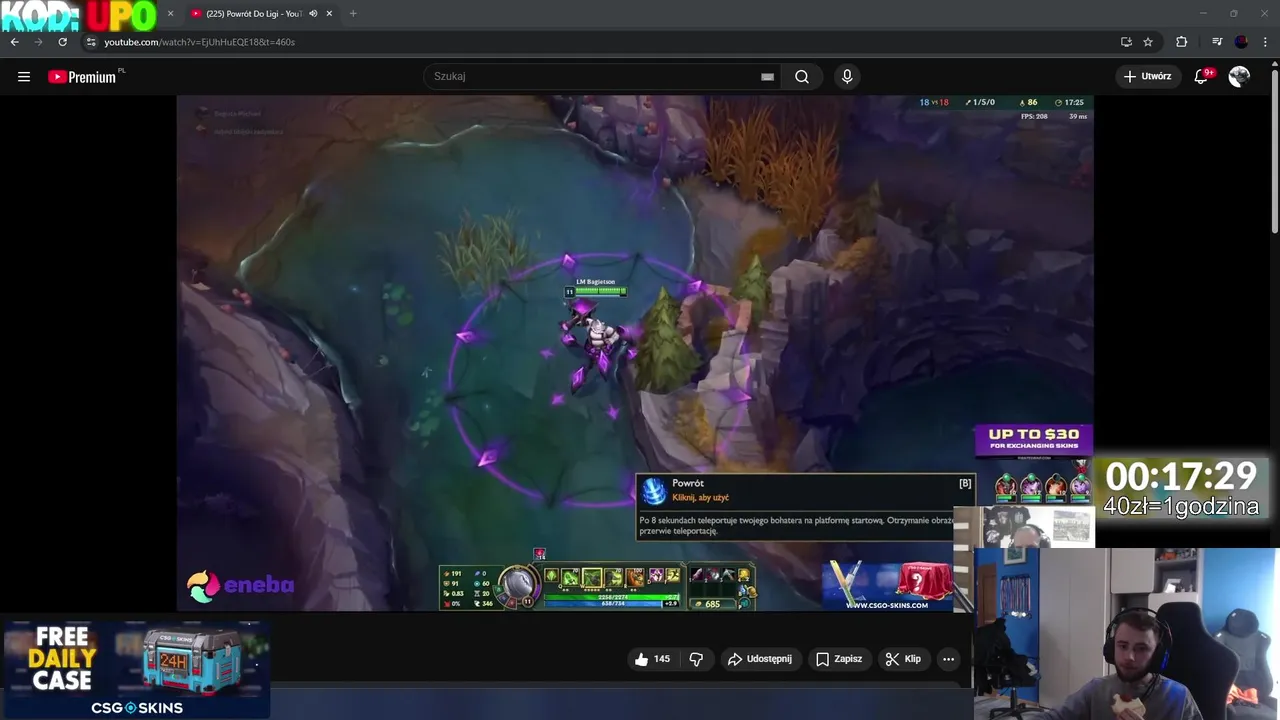The image size is (1280, 720).
Task: Bookmark this page with star icon
Action: [1148, 42]
